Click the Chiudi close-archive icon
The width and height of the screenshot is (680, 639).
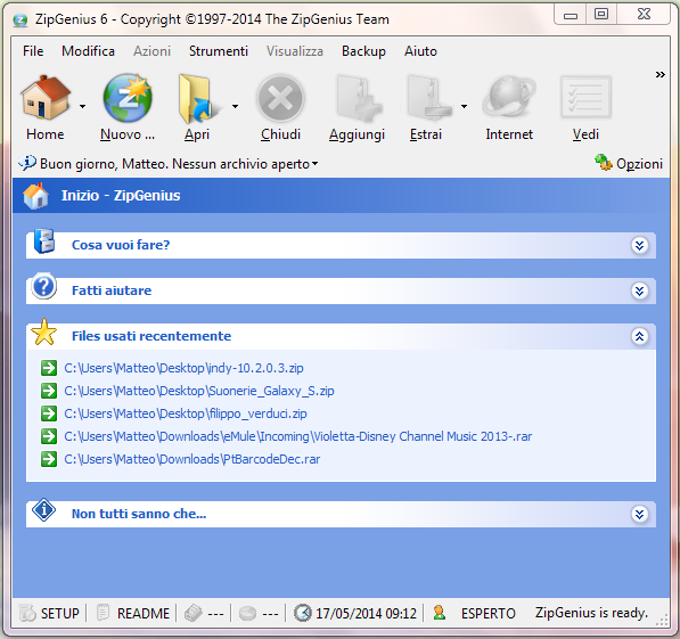pyautogui.click(x=281, y=98)
